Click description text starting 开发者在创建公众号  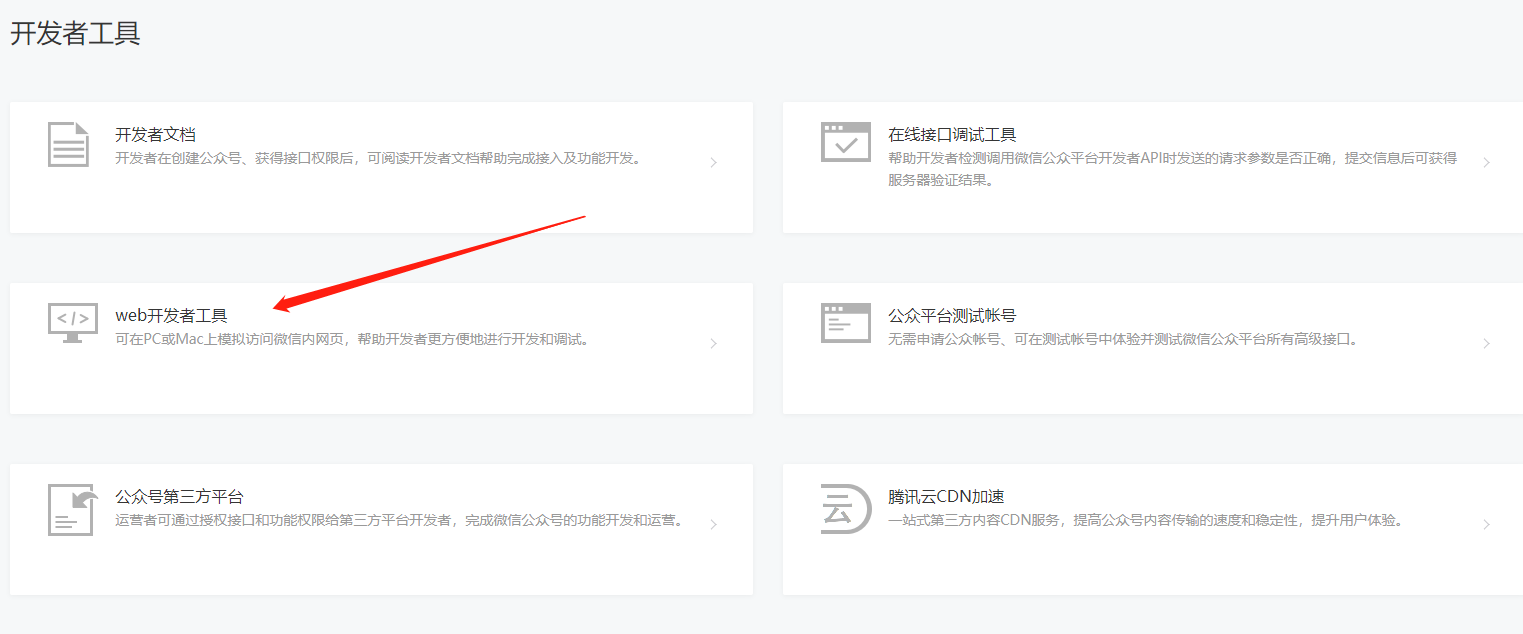point(378,158)
